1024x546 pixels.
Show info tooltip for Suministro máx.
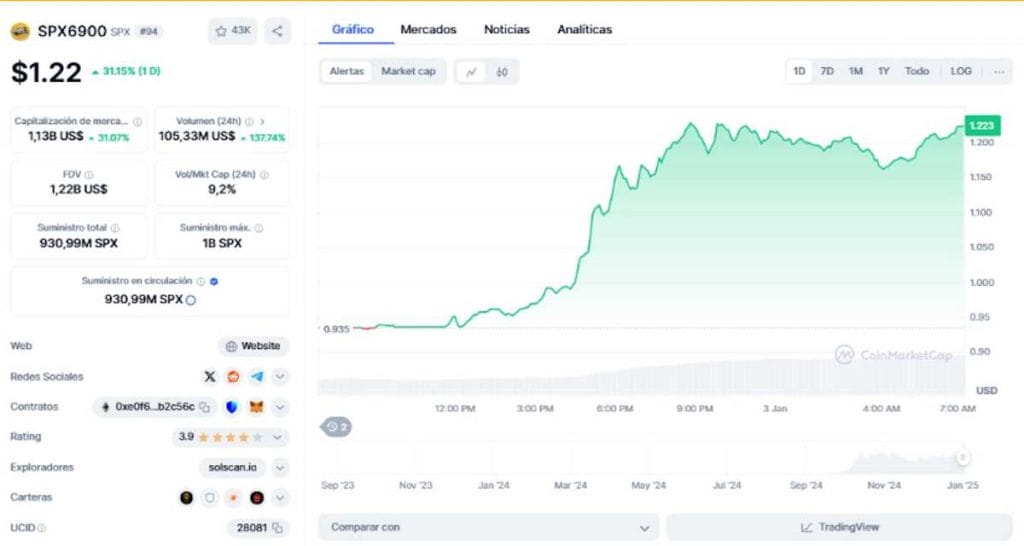pyautogui.click(x=259, y=228)
